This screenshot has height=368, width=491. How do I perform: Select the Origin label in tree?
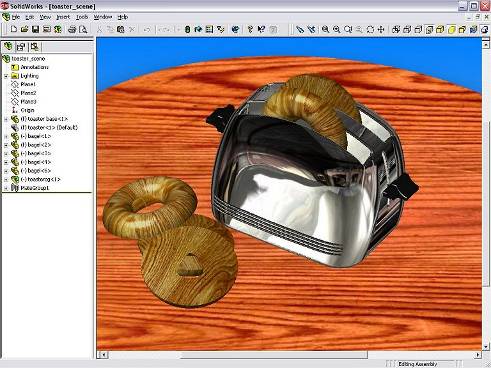27,110
